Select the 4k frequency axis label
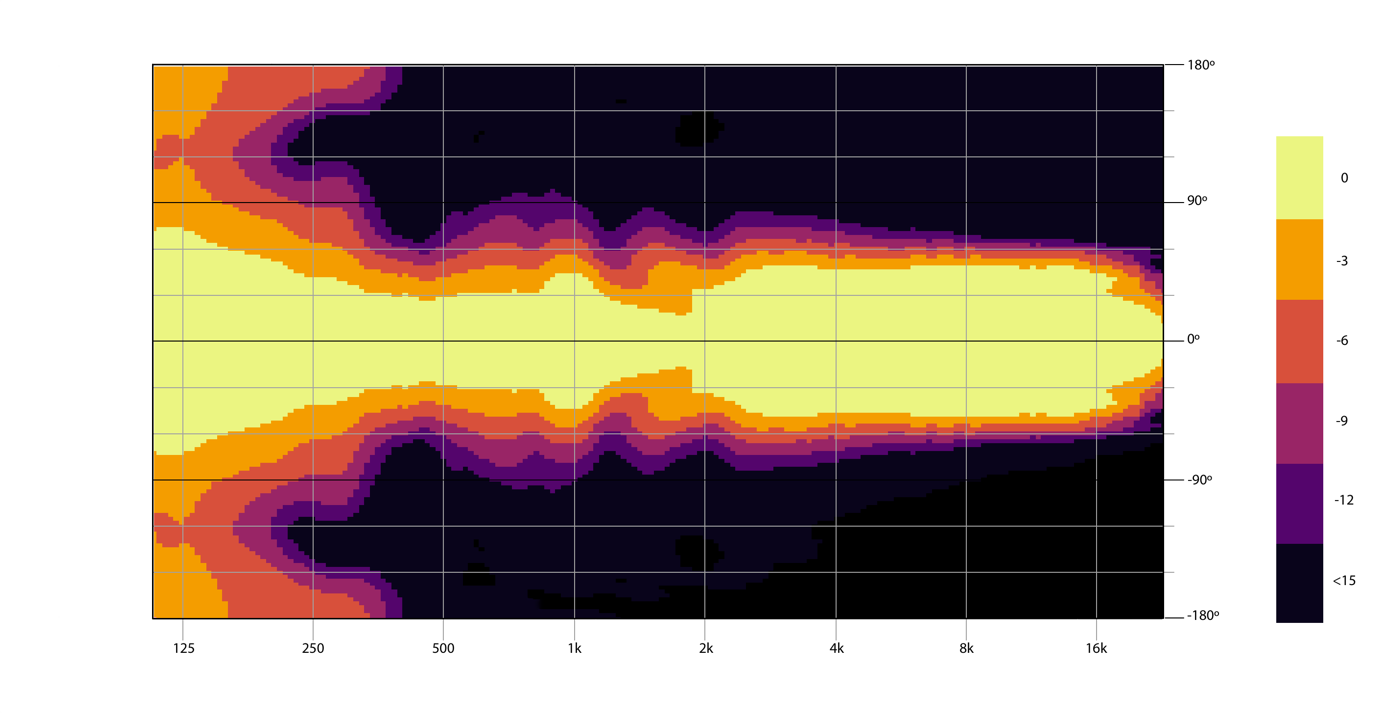Viewport: 1395px width, 713px height. (836, 648)
